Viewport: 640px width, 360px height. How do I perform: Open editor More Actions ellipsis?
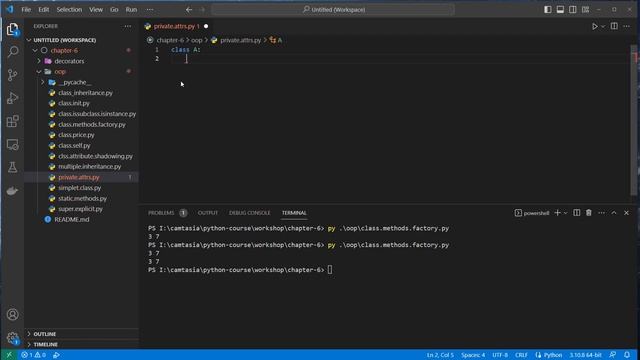tap(627, 26)
